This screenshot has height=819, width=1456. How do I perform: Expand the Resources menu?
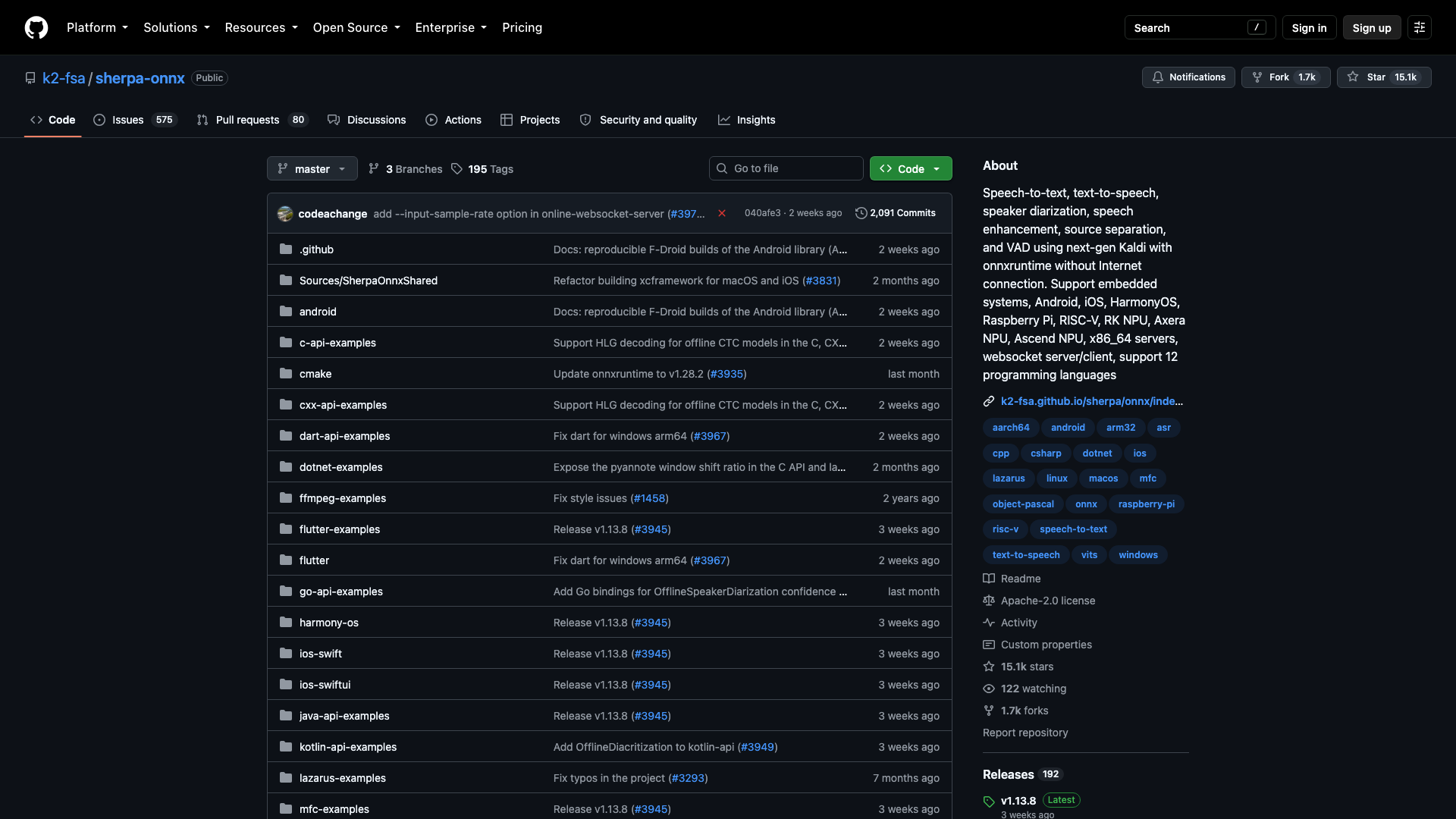(x=262, y=27)
